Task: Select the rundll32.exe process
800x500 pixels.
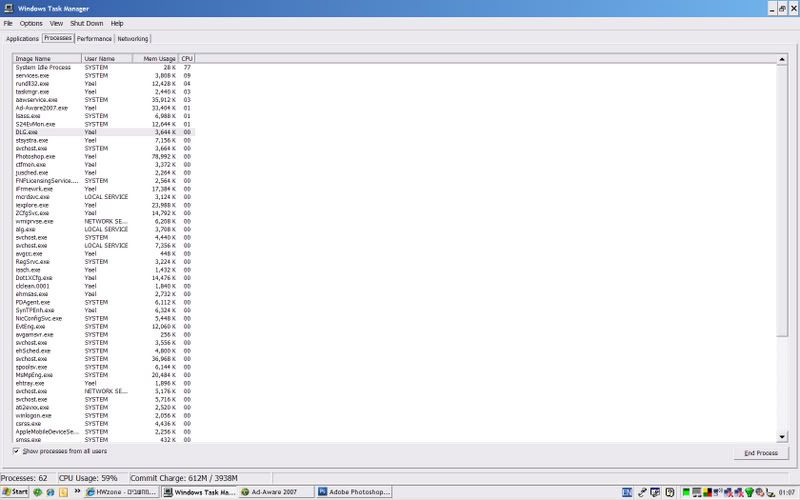Action: point(104,84)
